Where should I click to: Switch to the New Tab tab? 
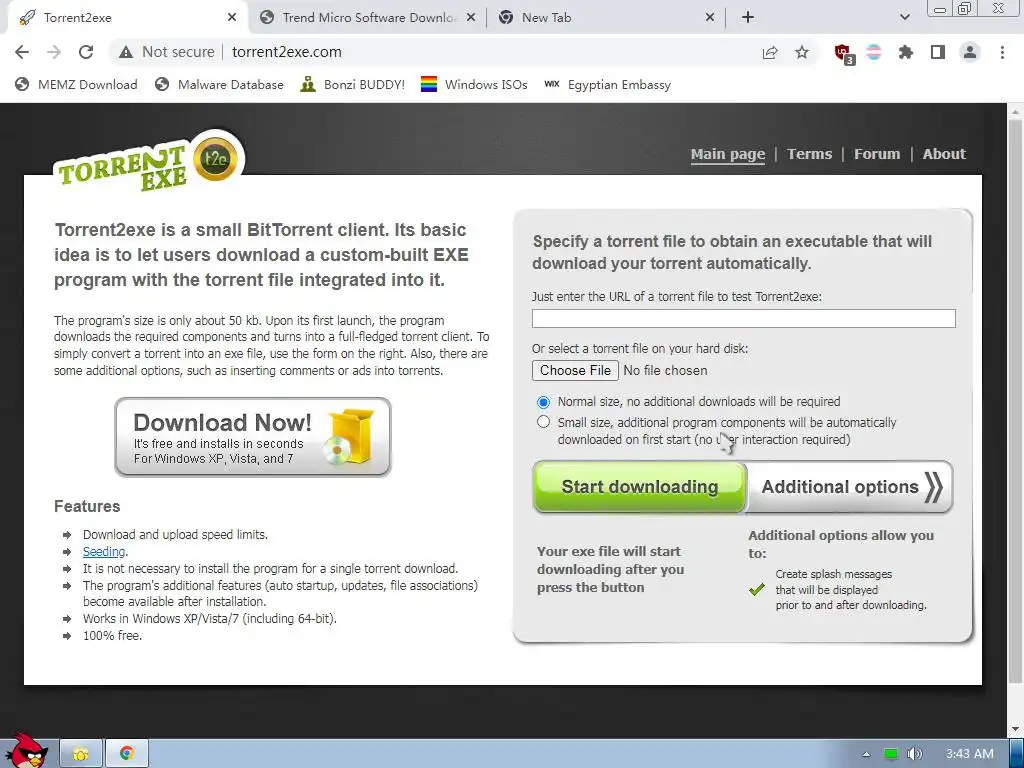pos(605,18)
